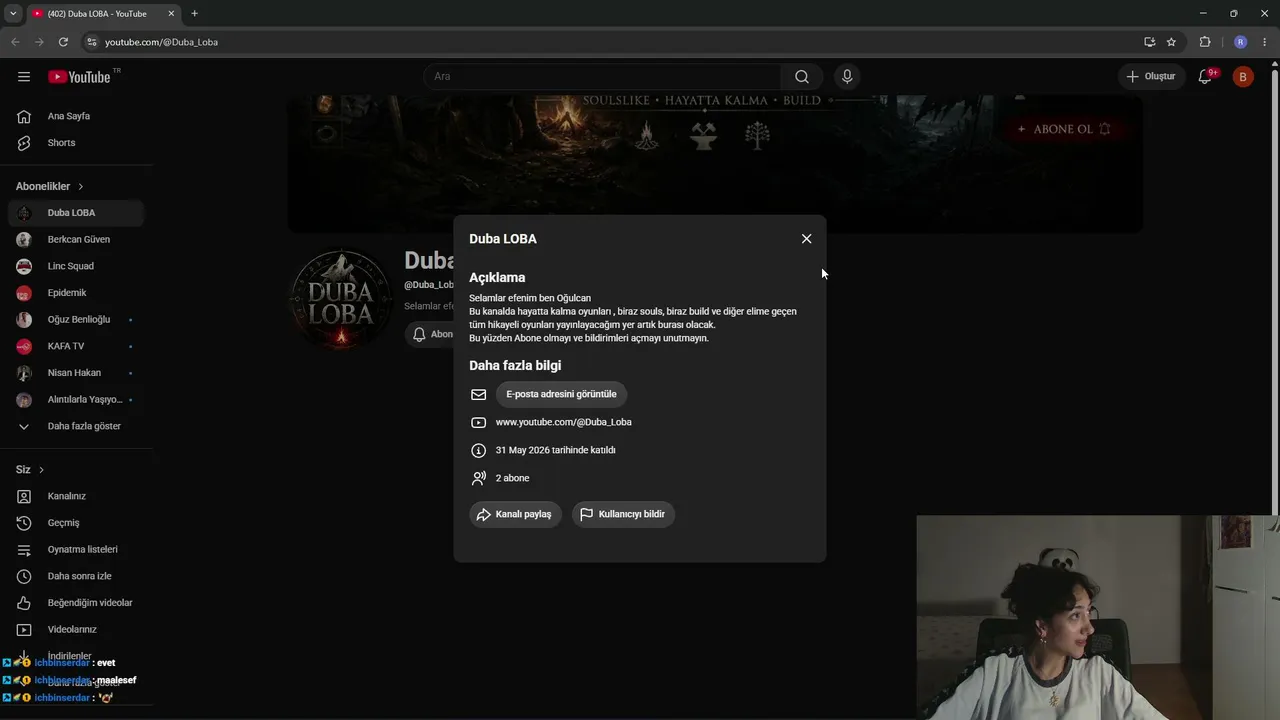Expand Daha fazla göster in subscriptions

[76, 426]
